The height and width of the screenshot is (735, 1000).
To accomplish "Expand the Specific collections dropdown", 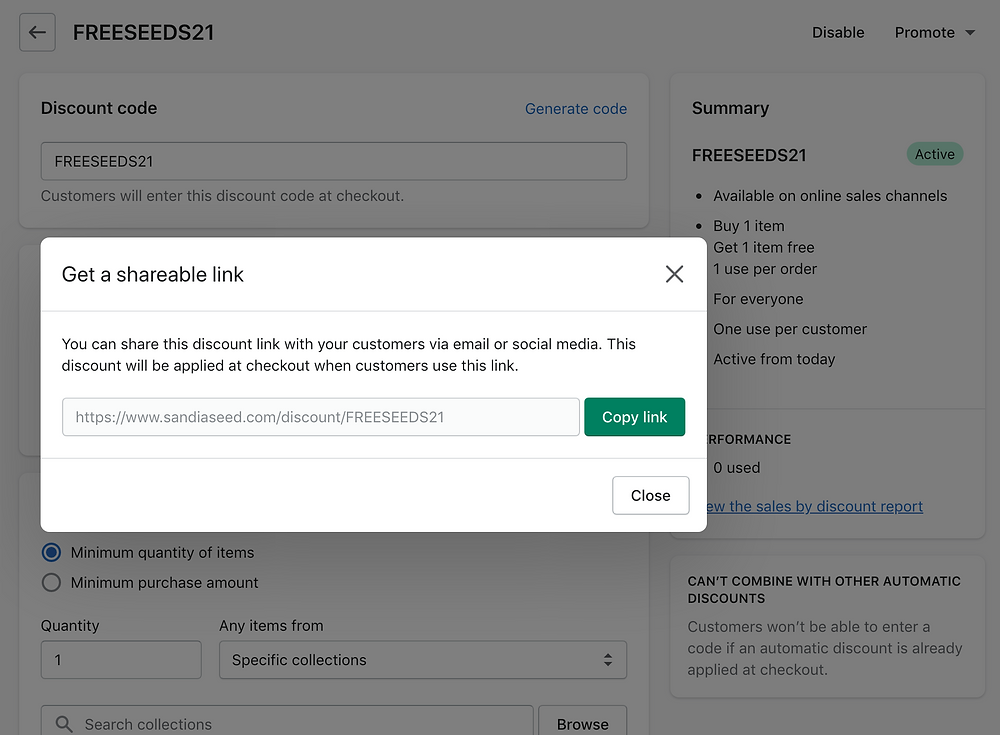I will click(x=422, y=660).
